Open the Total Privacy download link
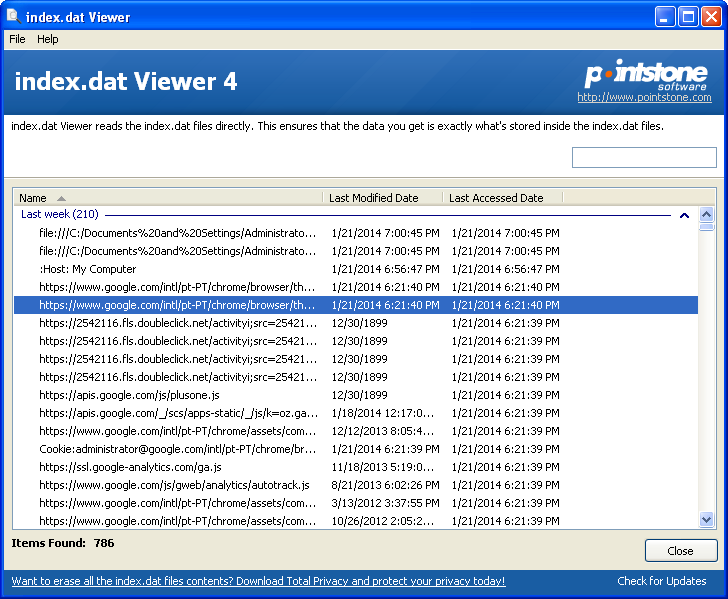The width and height of the screenshot is (728, 599). pos(258,581)
